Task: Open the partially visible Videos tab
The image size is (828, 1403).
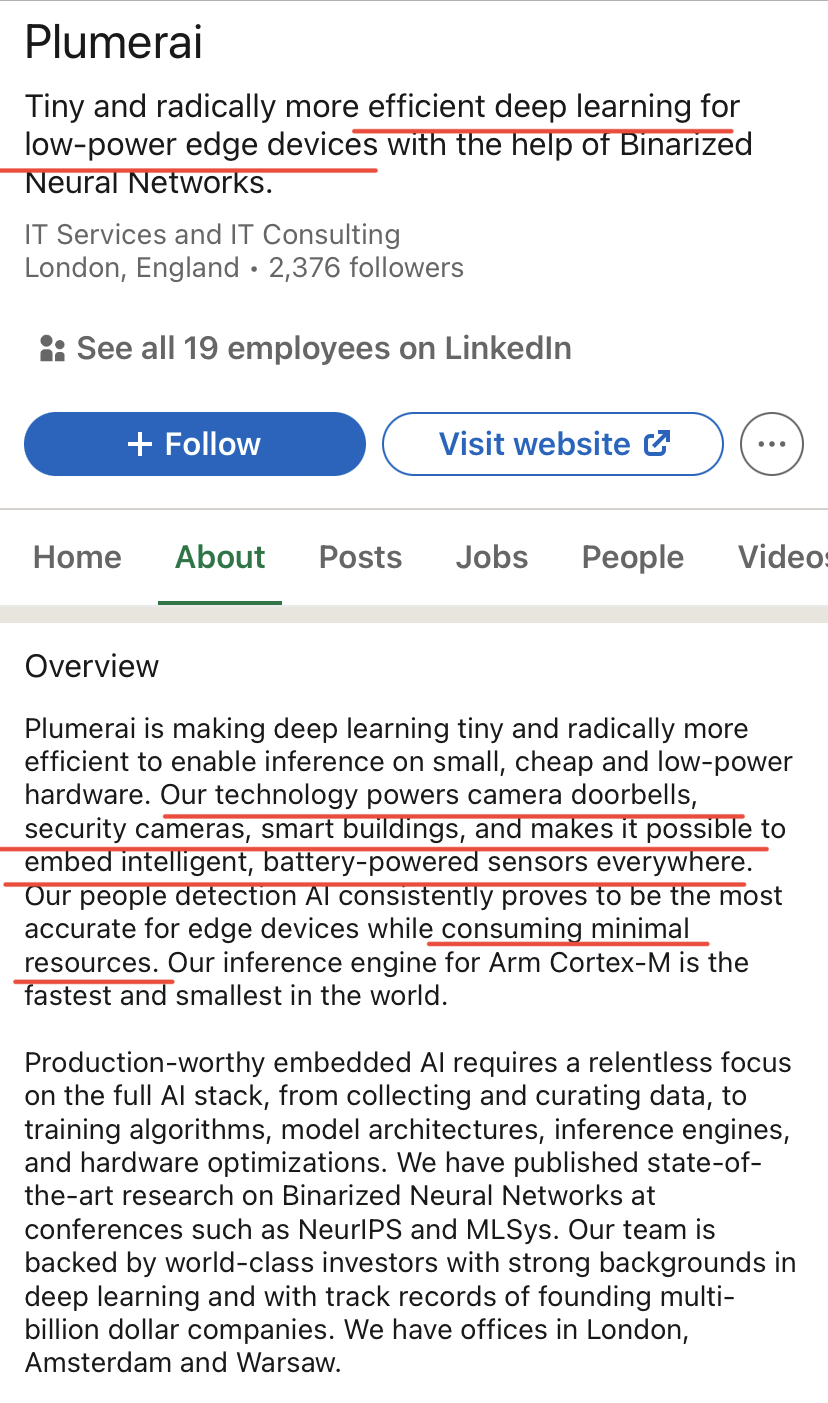Action: 782,557
